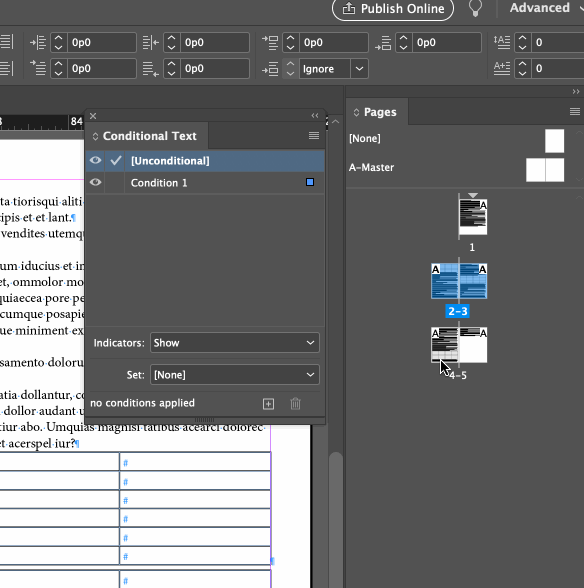Image resolution: width=584 pixels, height=588 pixels.
Task: Click the space after stepper arrows
Action: click(x=404, y=42)
